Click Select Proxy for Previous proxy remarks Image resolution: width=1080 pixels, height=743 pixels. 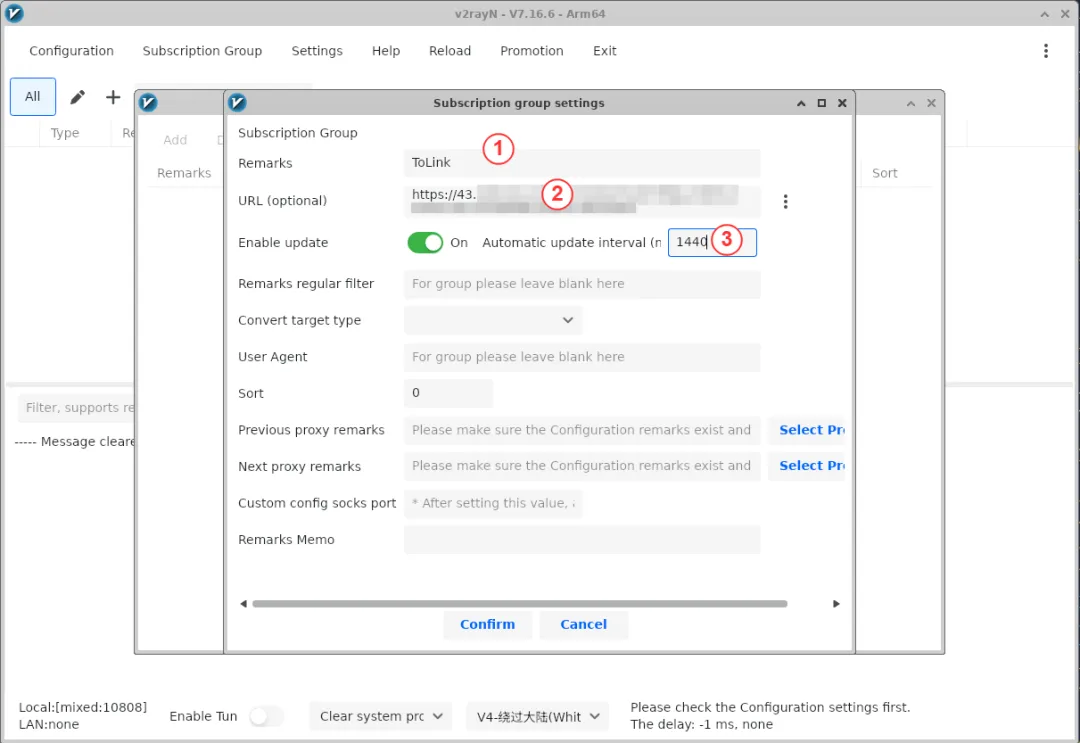[809, 430]
